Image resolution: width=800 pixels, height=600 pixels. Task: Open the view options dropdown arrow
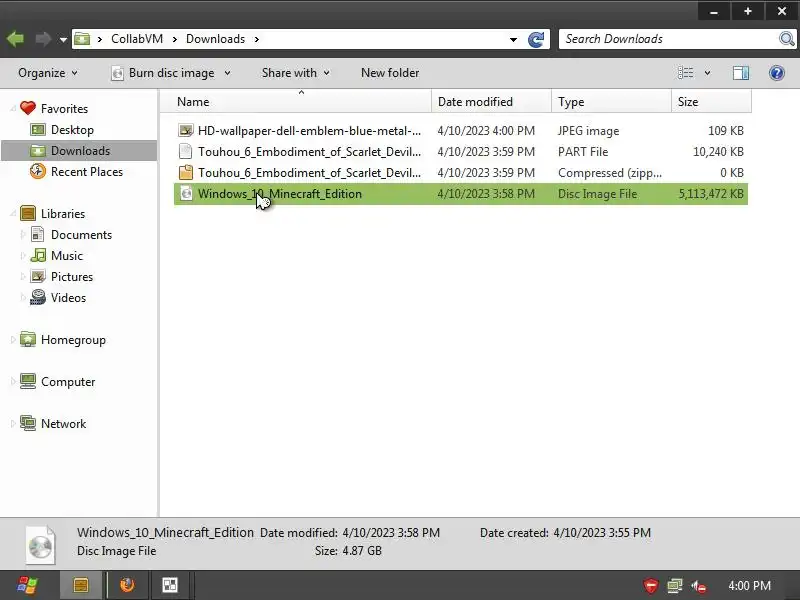(707, 73)
